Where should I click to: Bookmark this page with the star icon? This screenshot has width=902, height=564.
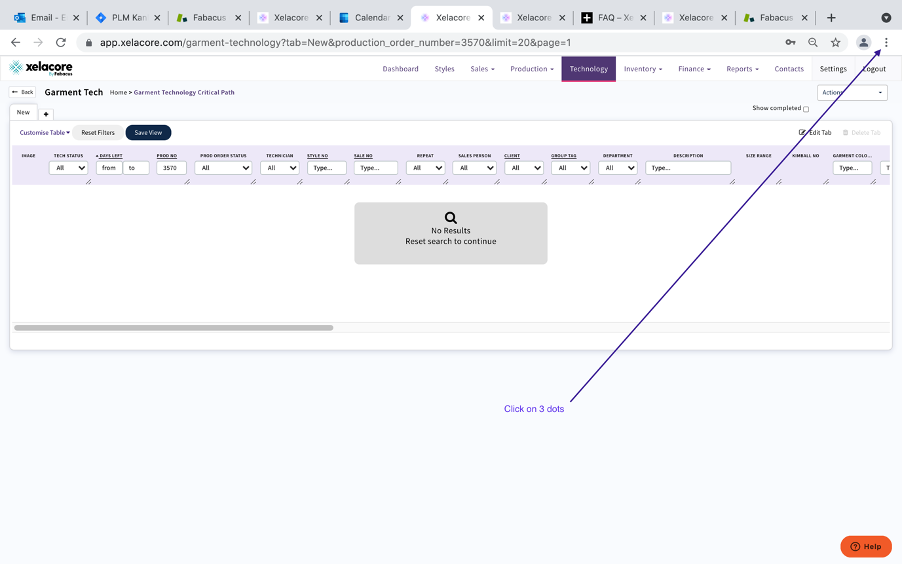835,43
